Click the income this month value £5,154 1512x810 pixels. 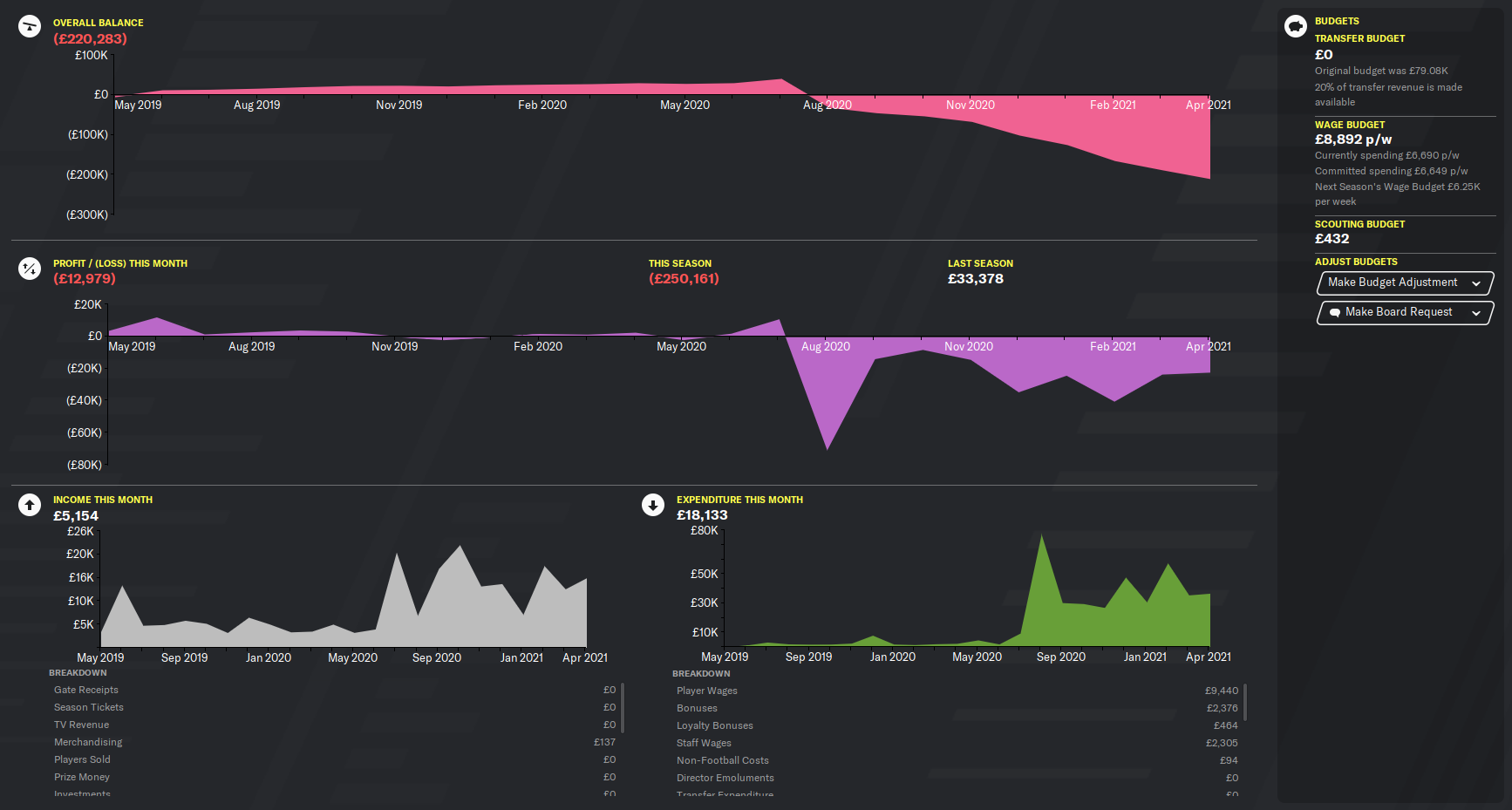(76, 515)
